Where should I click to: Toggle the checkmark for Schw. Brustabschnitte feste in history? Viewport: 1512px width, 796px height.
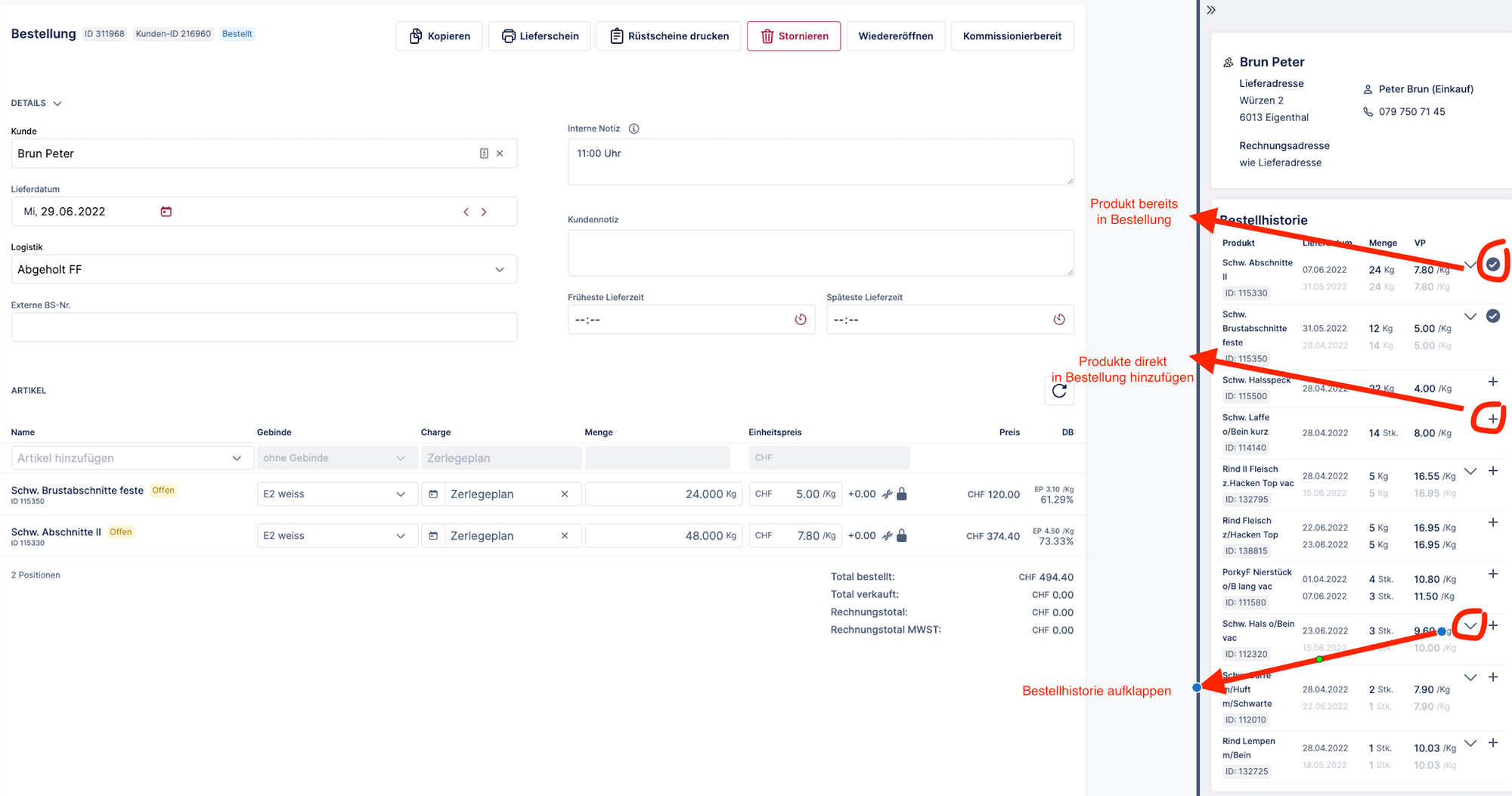click(x=1492, y=316)
